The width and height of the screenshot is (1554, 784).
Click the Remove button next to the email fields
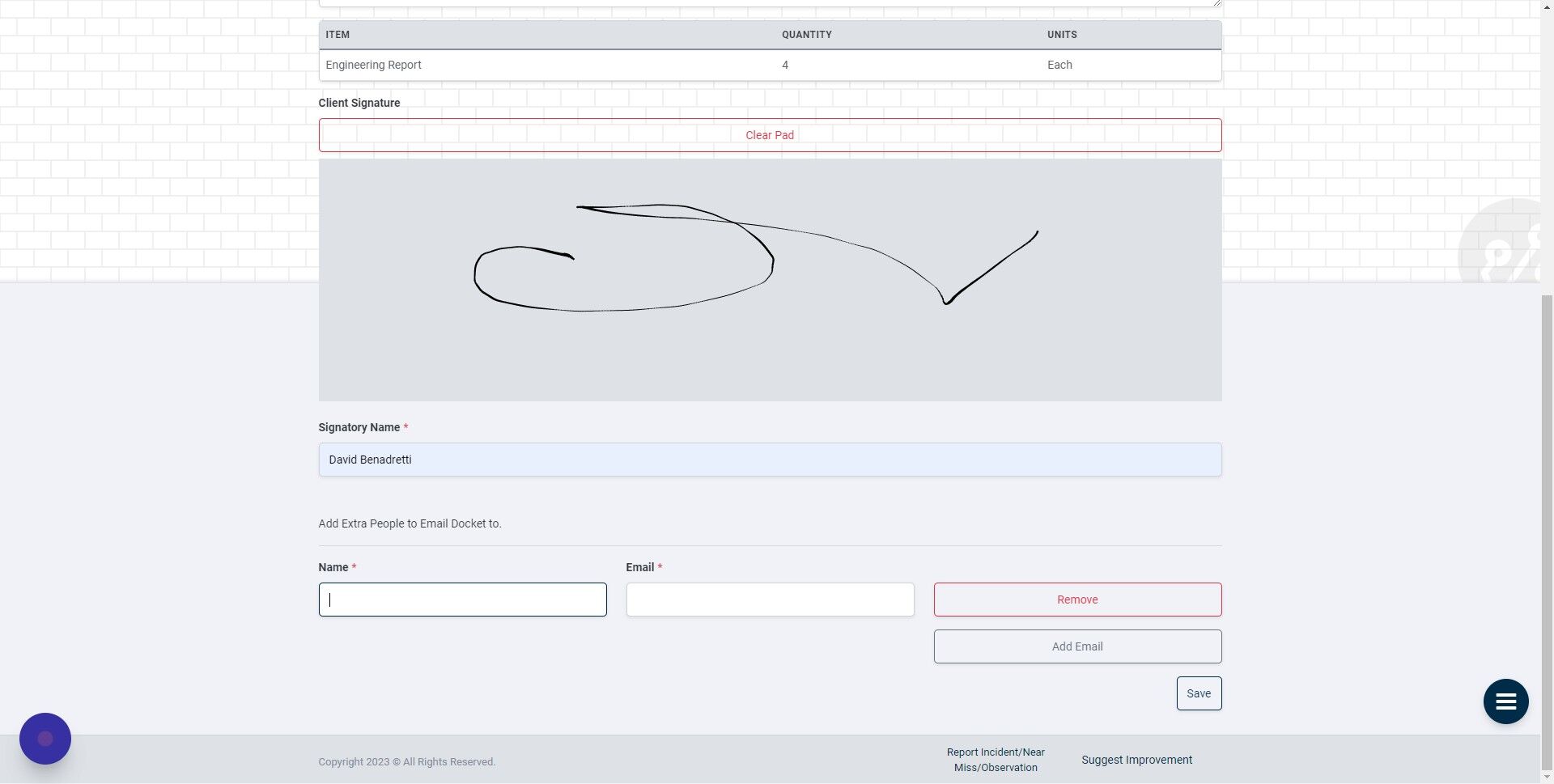[x=1076, y=600]
